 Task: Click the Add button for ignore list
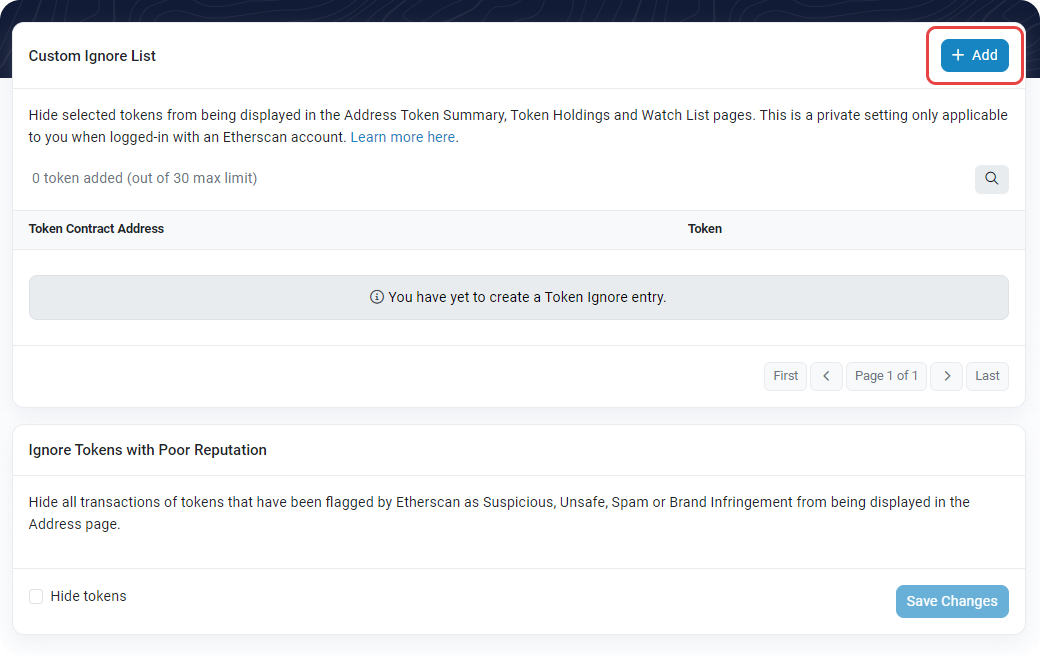tap(974, 55)
